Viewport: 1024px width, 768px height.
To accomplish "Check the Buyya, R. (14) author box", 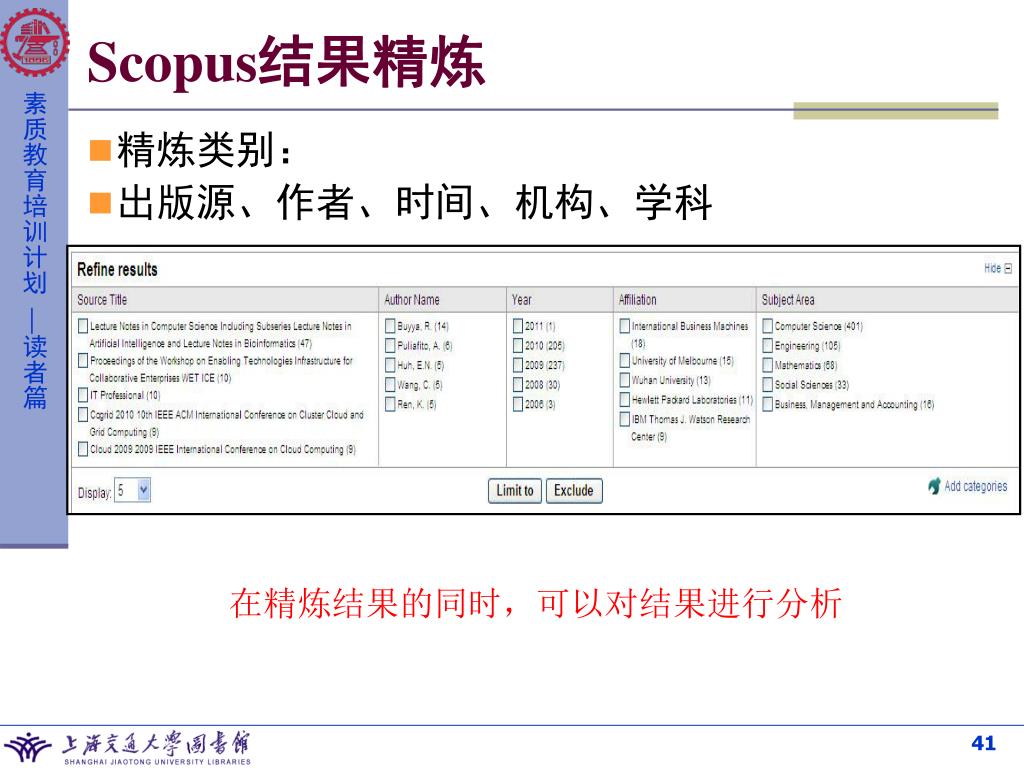I will [390, 325].
